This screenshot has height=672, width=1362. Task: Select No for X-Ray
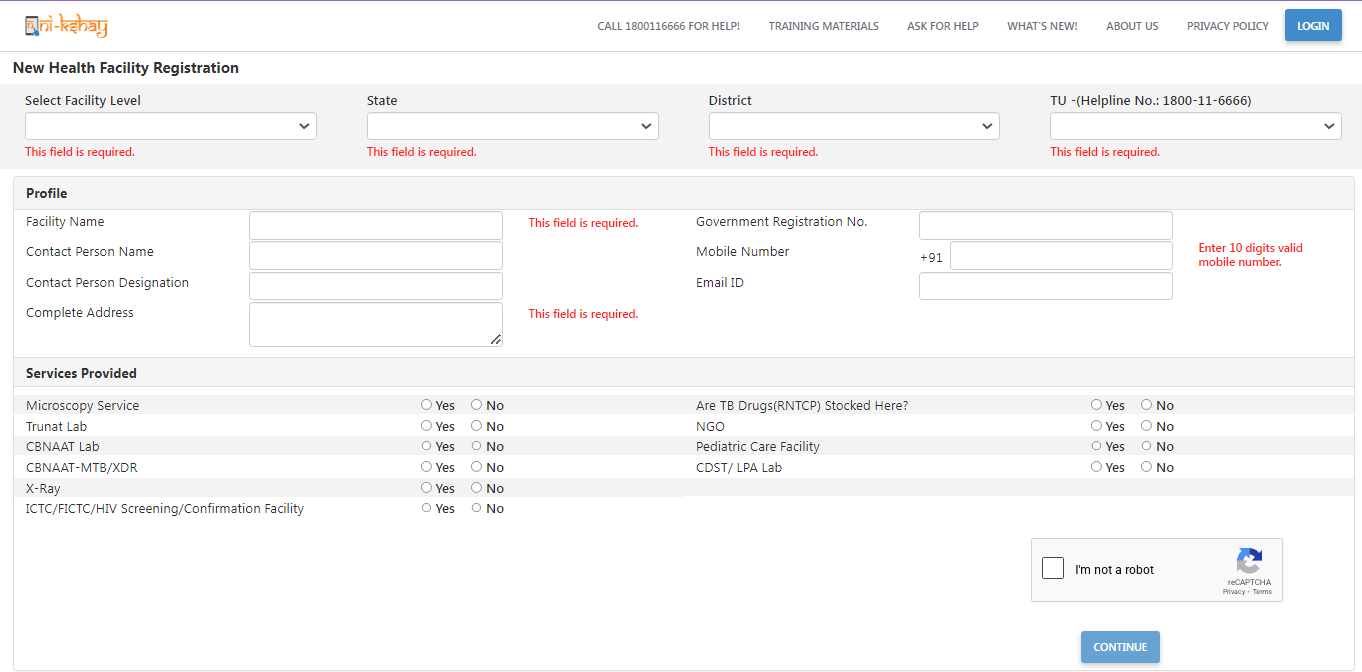[x=477, y=488]
